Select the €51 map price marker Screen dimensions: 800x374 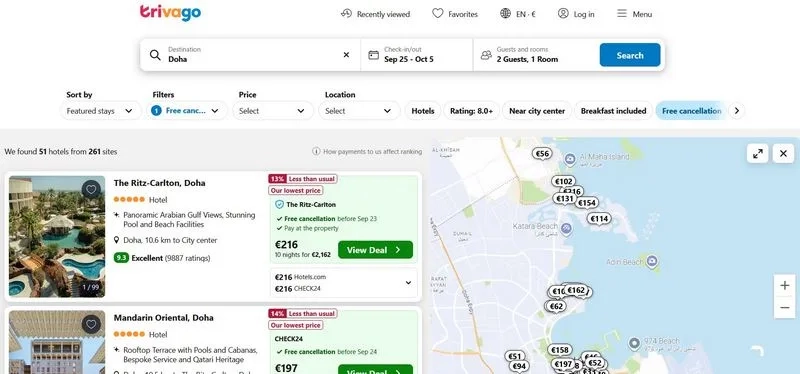click(515, 356)
